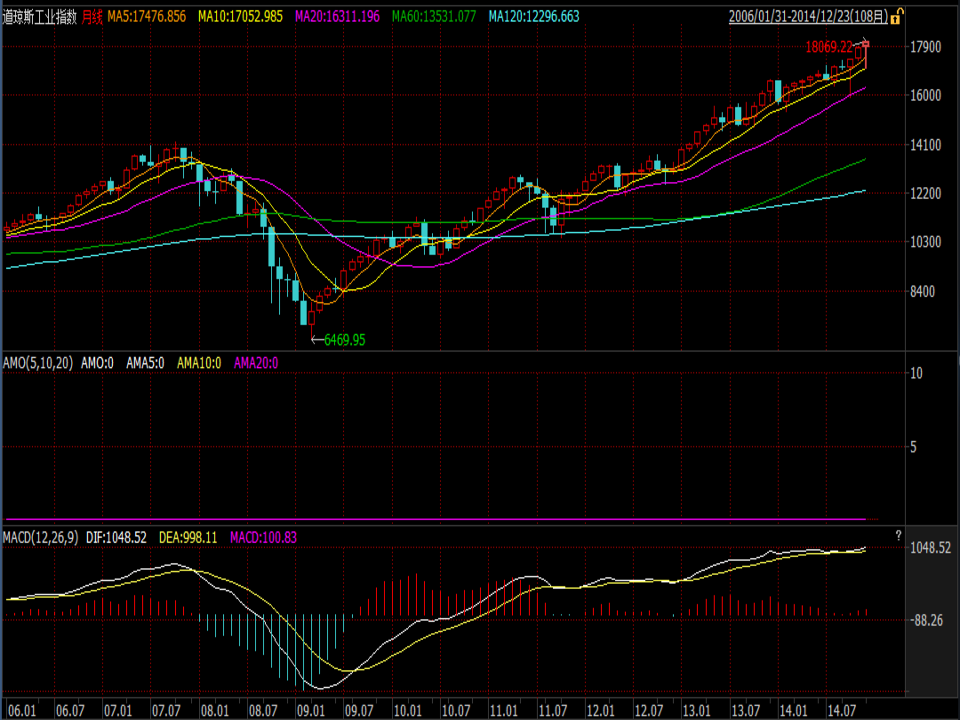Click the AMA20:0 value label

pos(256,363)
